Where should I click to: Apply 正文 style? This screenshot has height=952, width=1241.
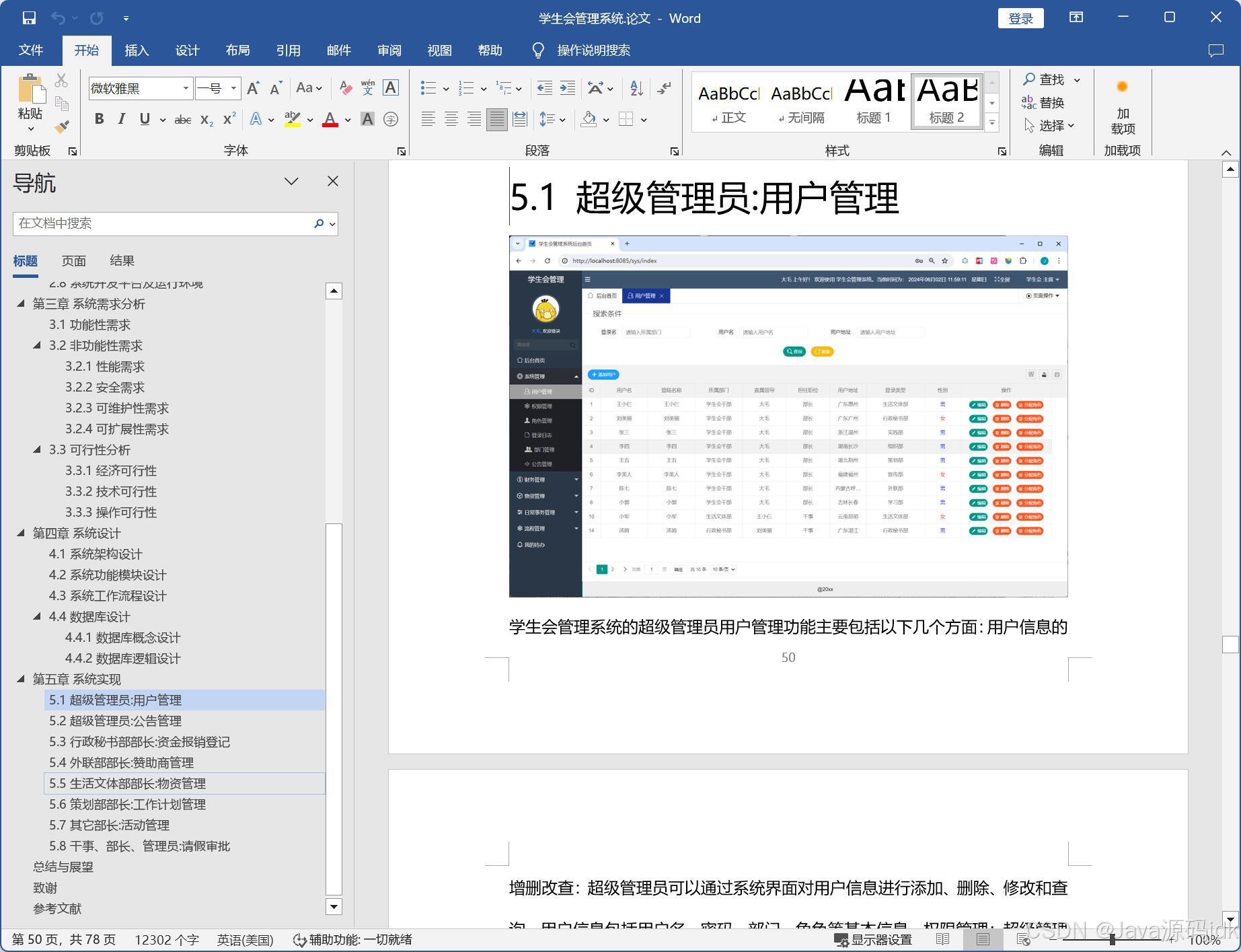(x=729, y=102)
